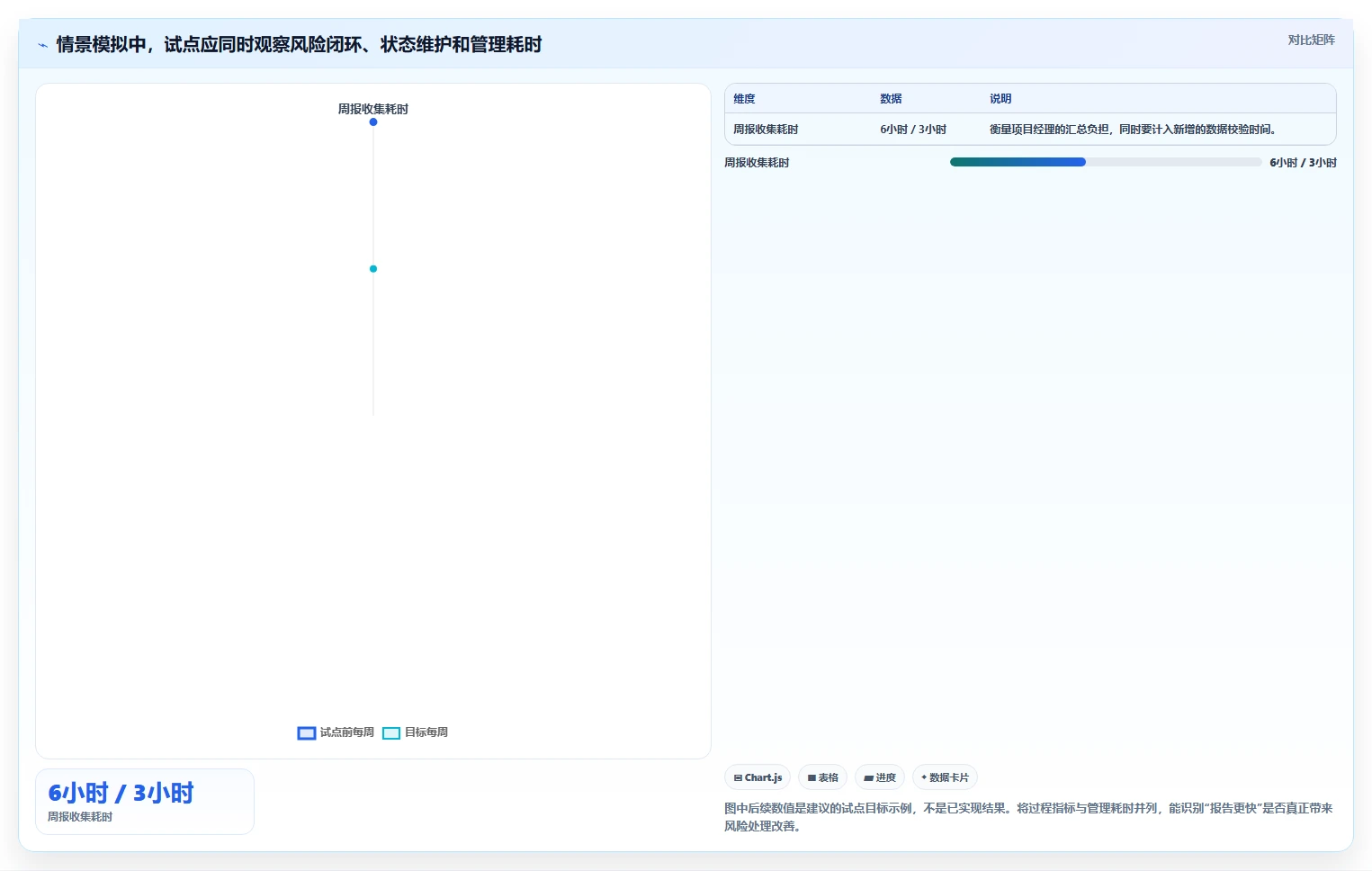Click the lower cyan data point on chart
The width and height of the screenshot is (1372, 871).
pos(373,269)
